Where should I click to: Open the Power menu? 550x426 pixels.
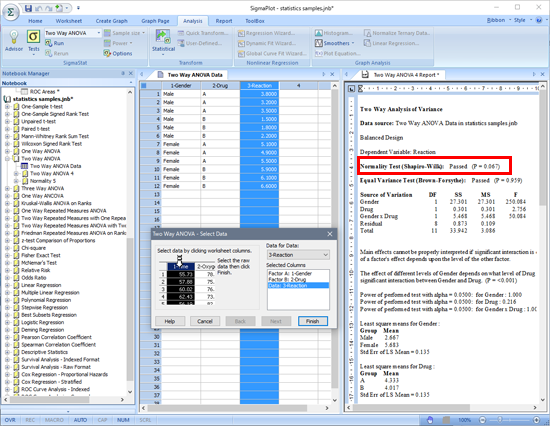click(x=118, y=43)
